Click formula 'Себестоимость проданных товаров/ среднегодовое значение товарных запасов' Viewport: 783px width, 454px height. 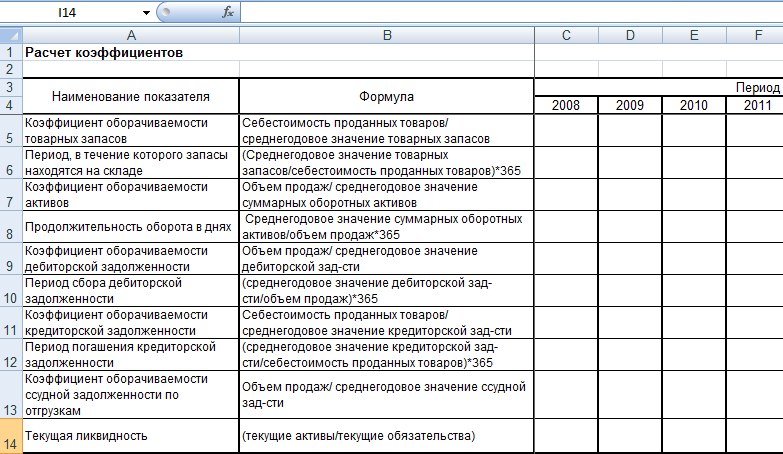tap(387, 130)
